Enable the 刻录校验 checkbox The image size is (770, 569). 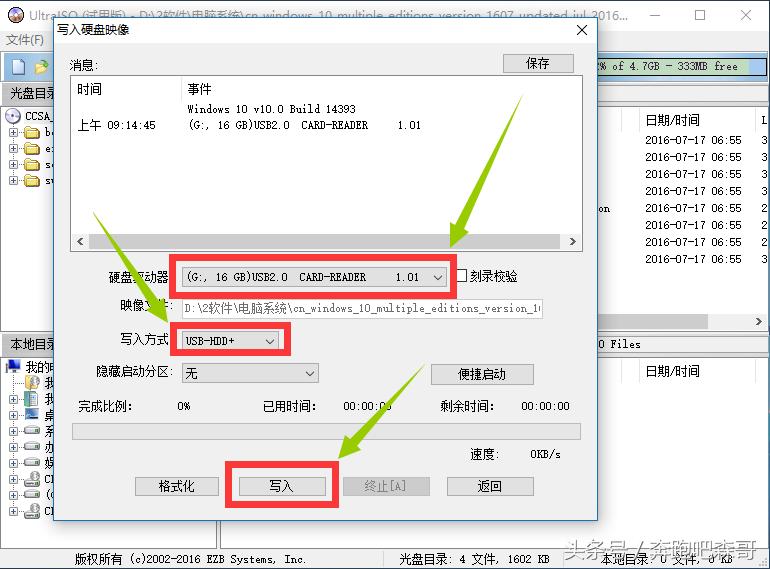coord(462,275)
